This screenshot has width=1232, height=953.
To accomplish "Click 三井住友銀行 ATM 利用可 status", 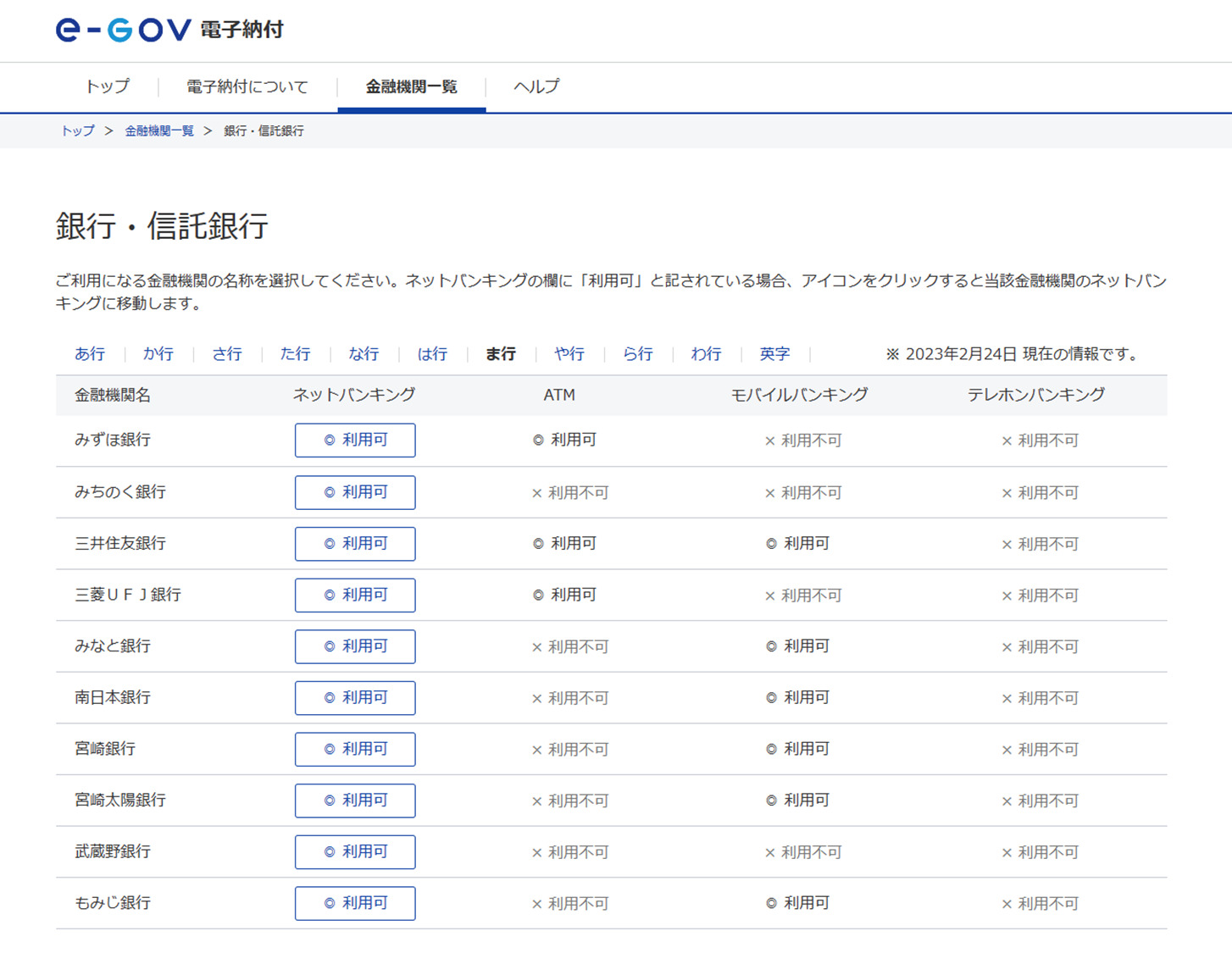I will (564, 544).
